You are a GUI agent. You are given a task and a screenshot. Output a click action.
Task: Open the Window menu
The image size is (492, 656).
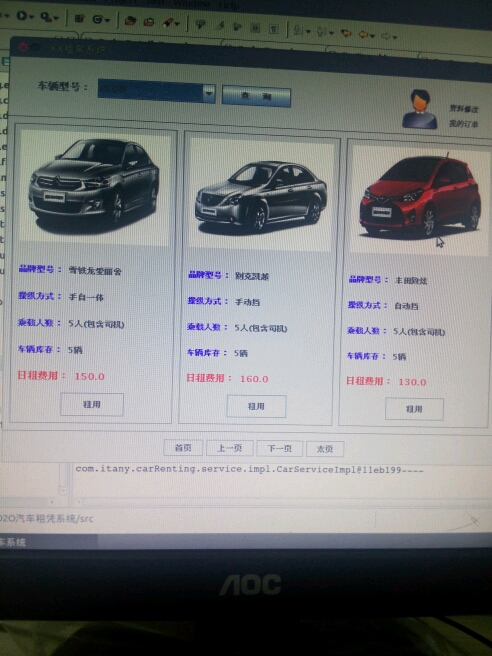[x=191, y=4]
